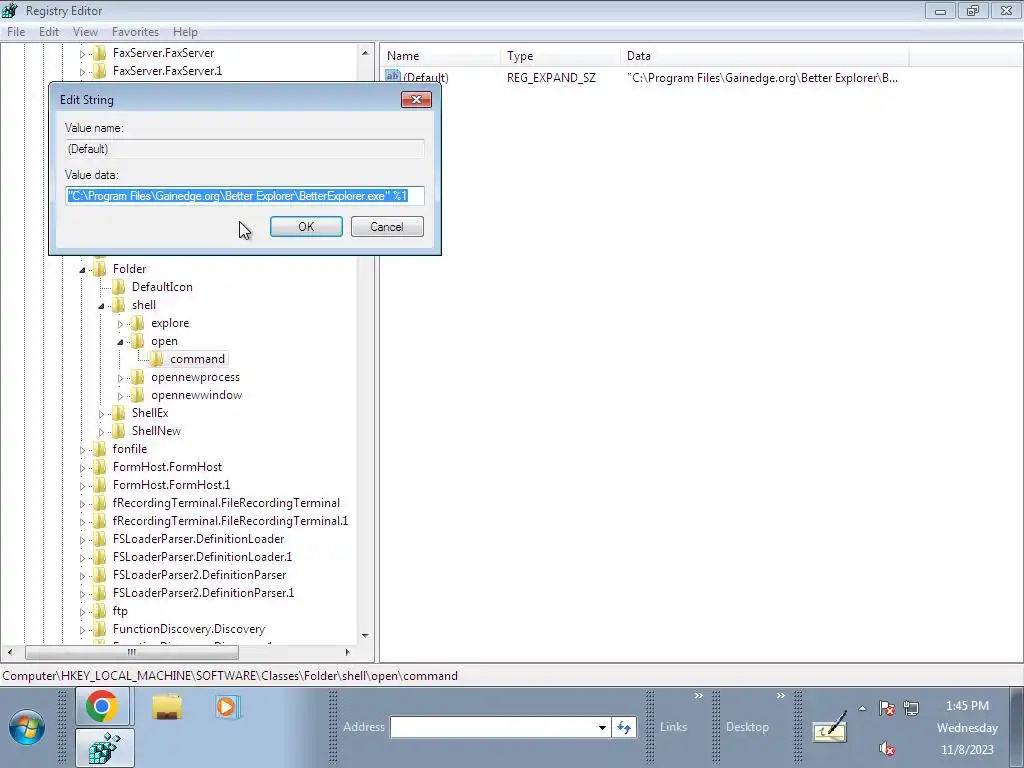Select FaxServer.FaxServer.1 tree item

(167, 71)
